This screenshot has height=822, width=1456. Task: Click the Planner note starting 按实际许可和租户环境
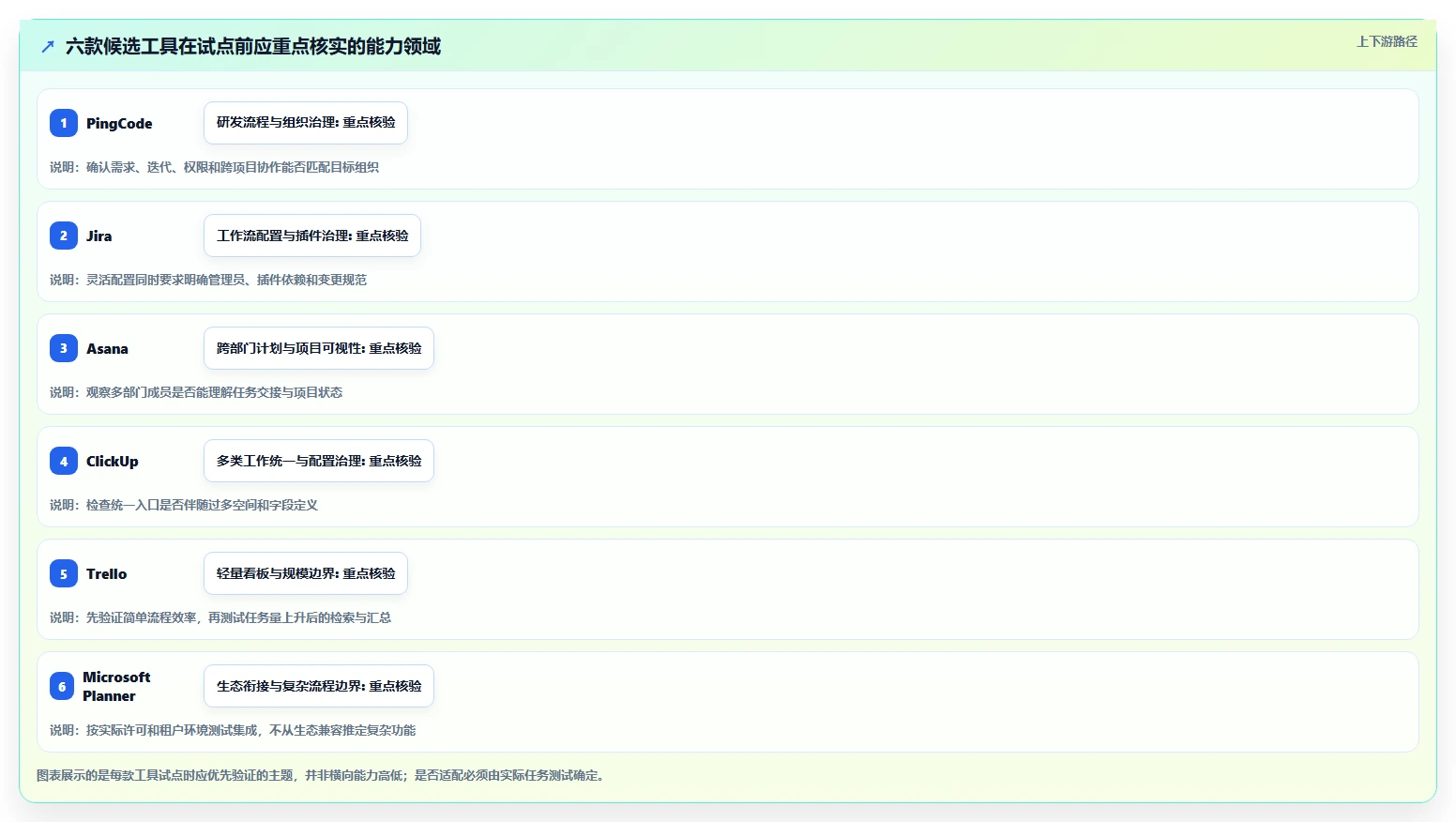(233, 730)
